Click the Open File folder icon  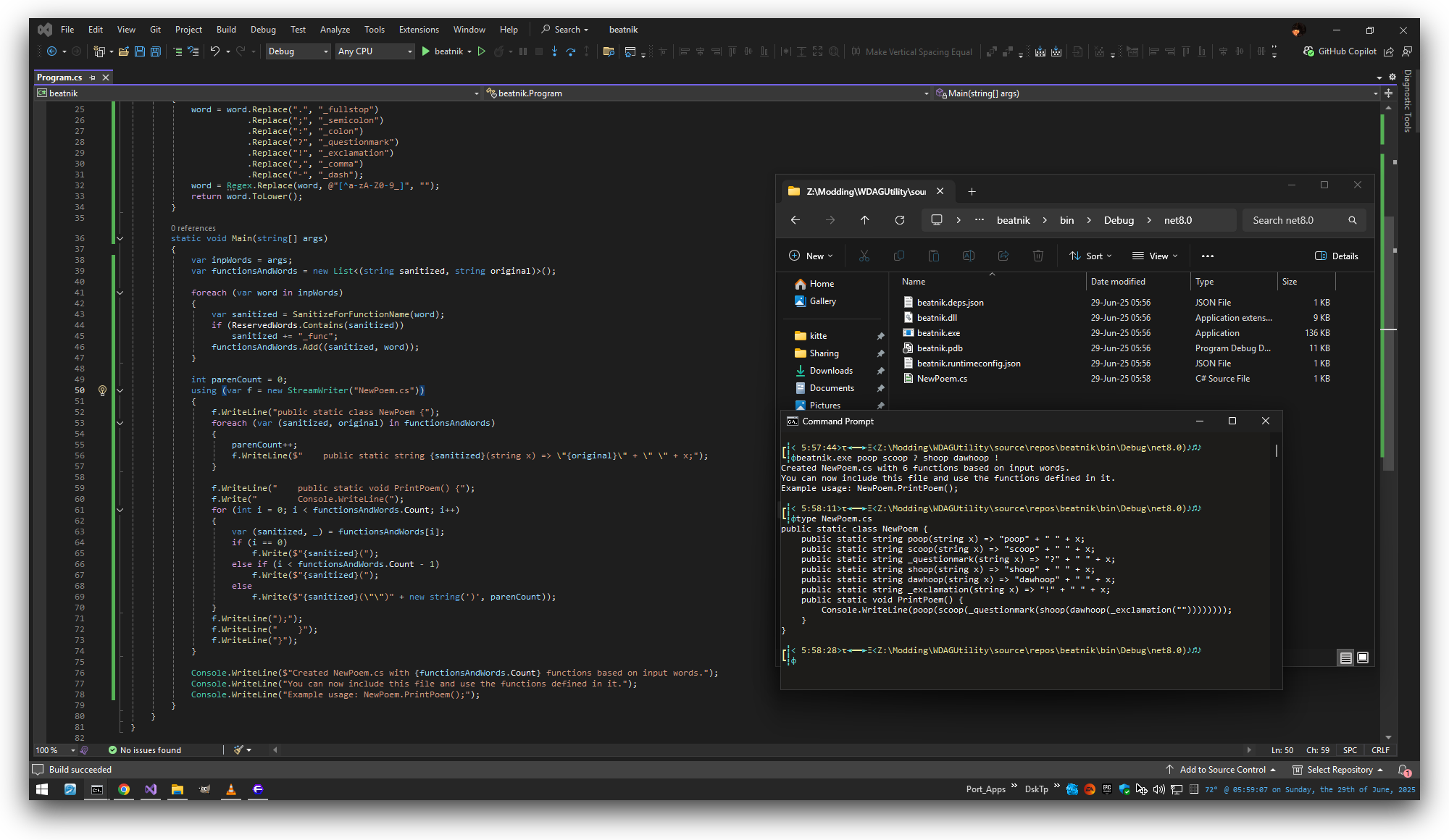pyautogui.click(x=124, y=51)
